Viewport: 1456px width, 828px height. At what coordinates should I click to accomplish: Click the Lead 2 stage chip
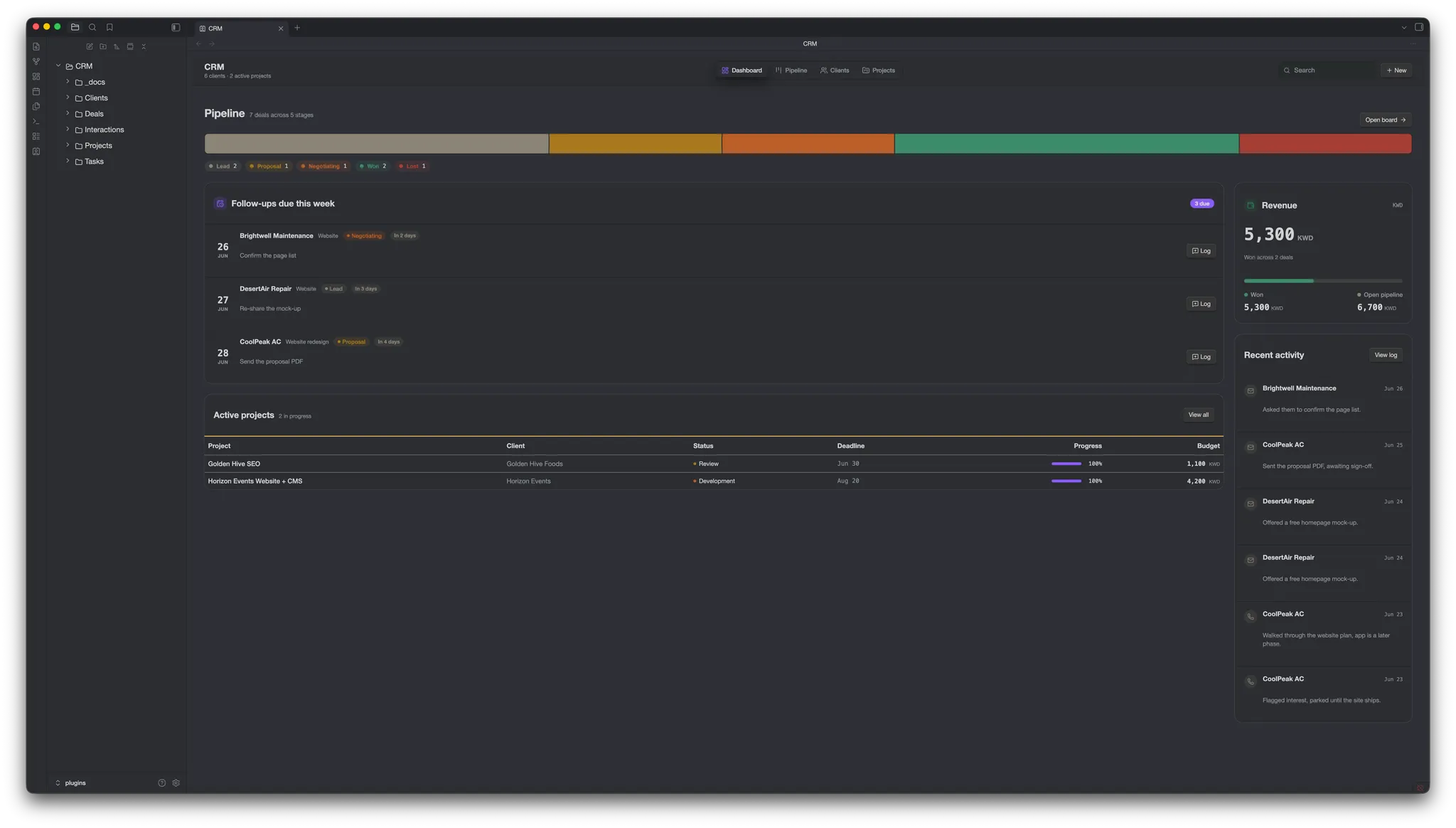223,166
